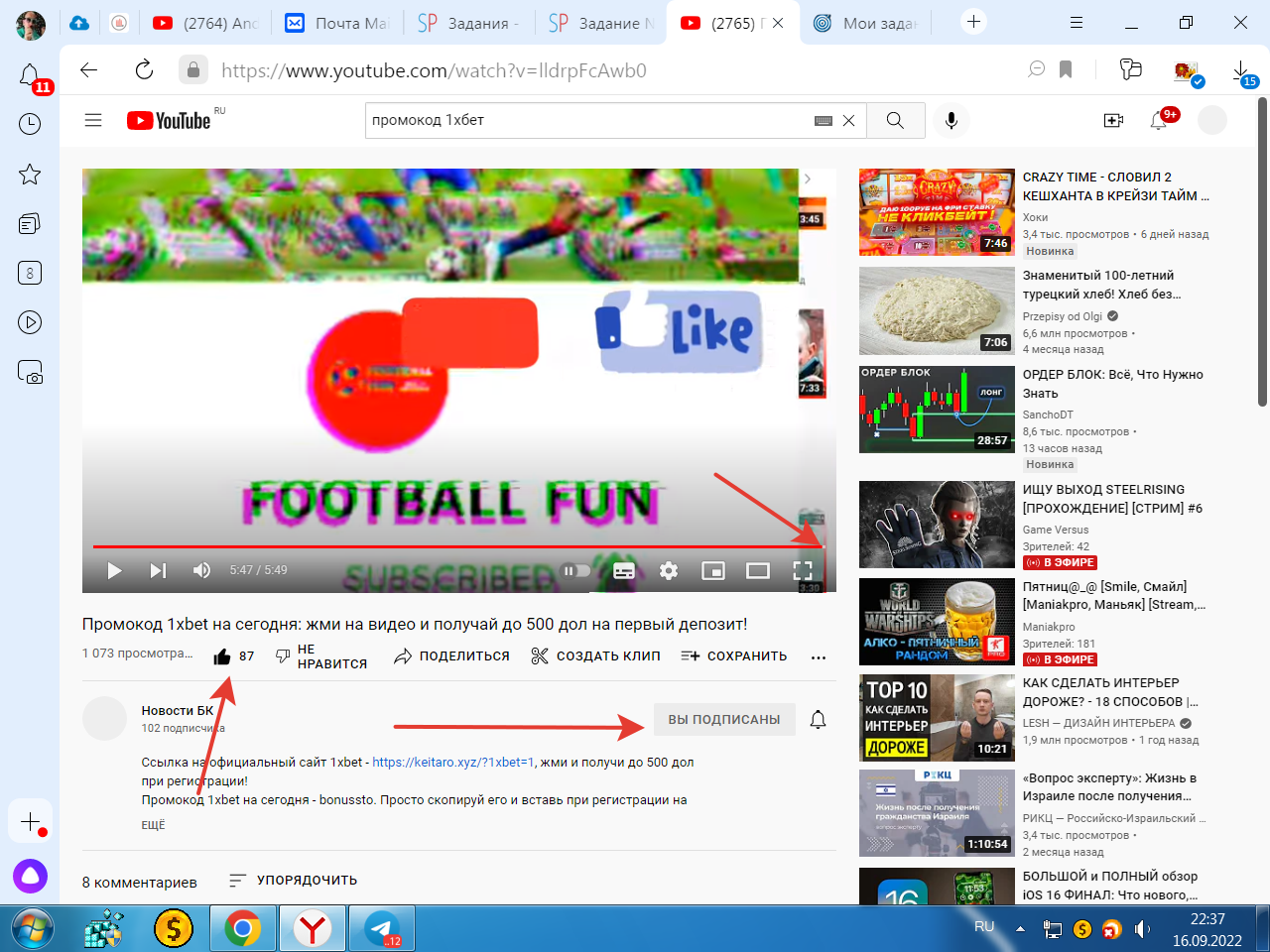Reload the page
Screen dimensions: 1270x952
pos(144,69)
